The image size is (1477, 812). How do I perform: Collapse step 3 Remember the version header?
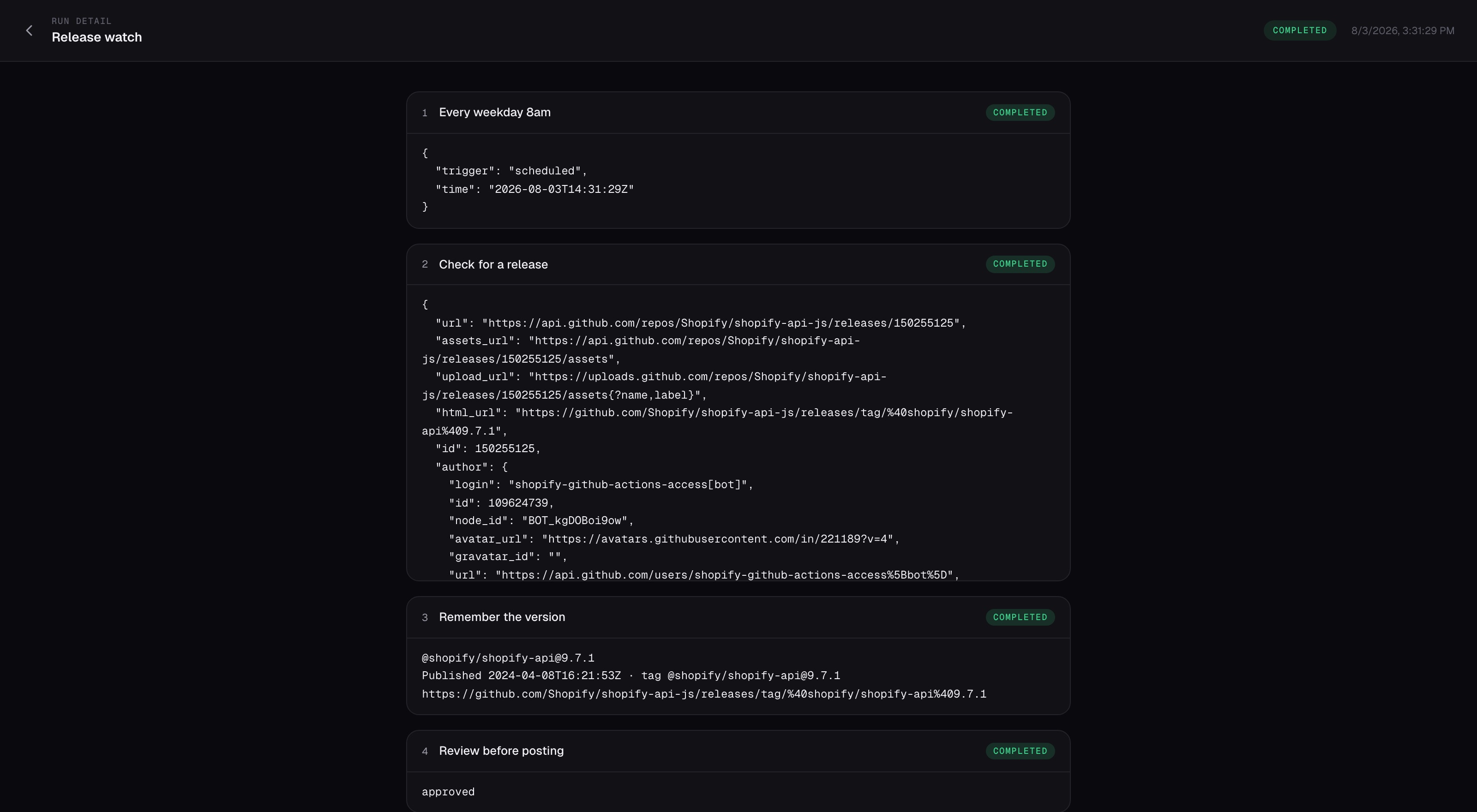(x=738, y=617)
